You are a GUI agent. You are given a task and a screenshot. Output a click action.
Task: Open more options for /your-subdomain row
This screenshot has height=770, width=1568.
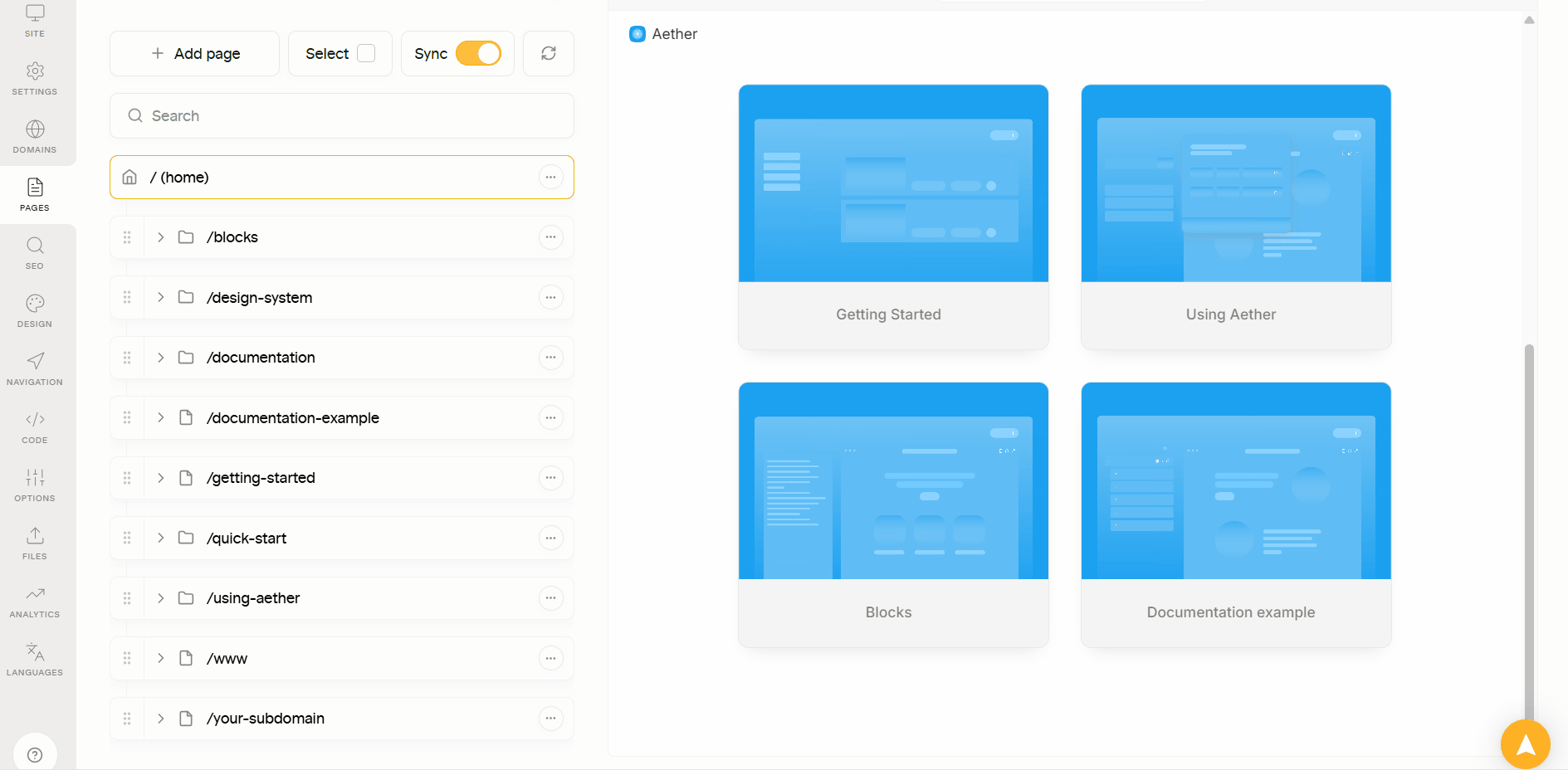click(551, 719)
